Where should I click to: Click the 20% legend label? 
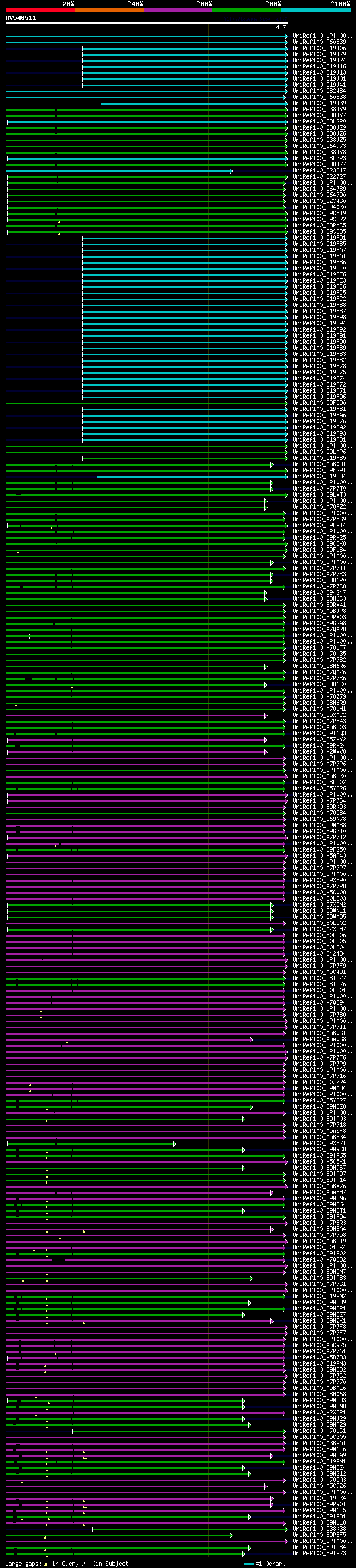(x=69, y=4)
